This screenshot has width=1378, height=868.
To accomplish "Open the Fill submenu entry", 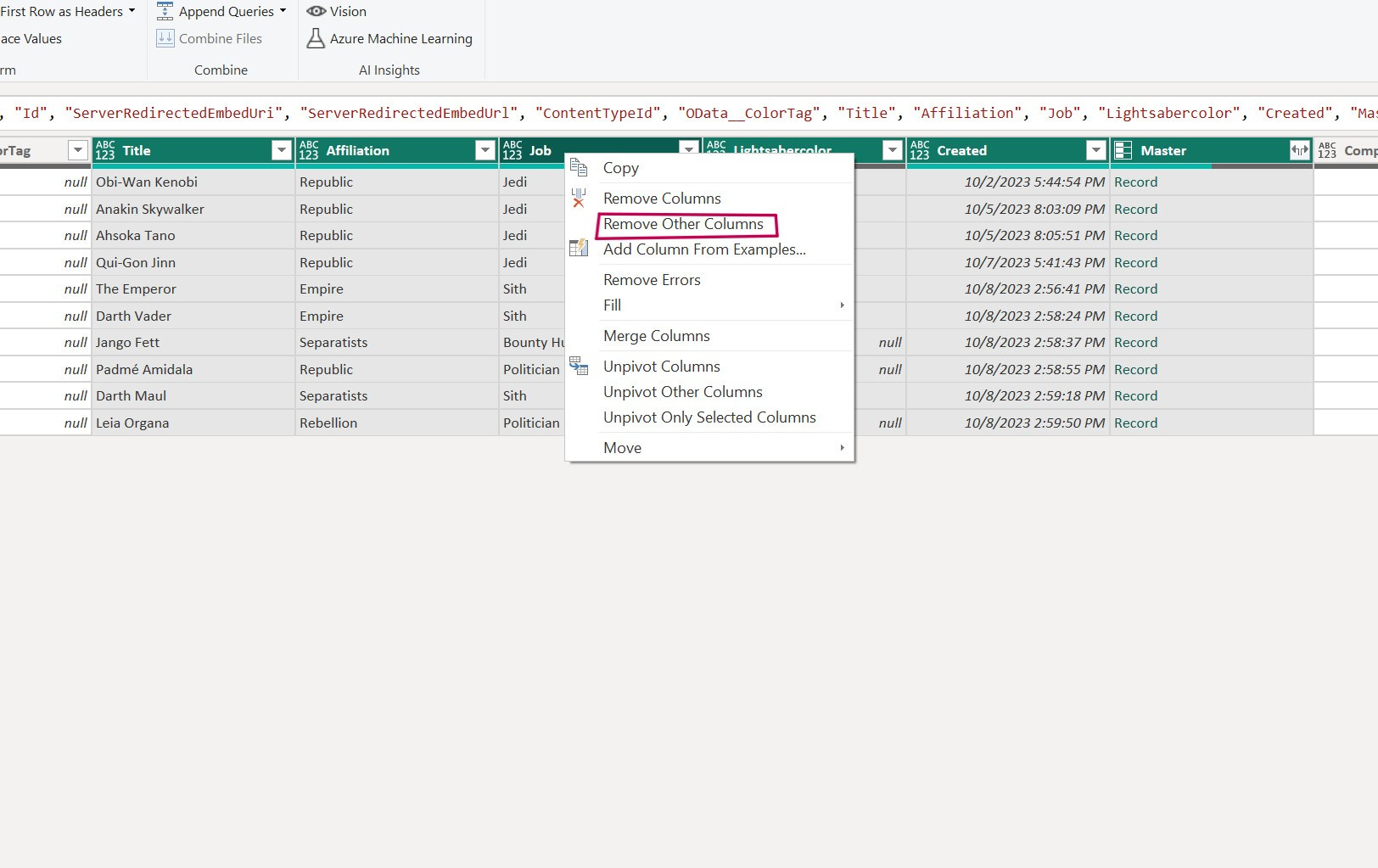I will point(709,305).
